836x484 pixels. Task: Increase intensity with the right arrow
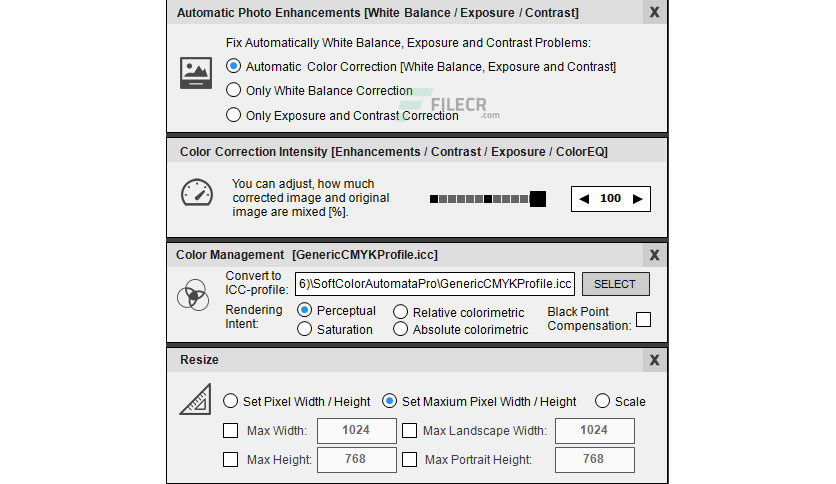(x=637, y=199)
